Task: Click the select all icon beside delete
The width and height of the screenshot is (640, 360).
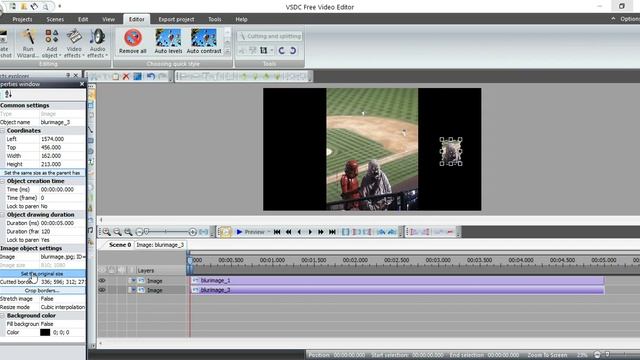Action: [x=138, y=76]
